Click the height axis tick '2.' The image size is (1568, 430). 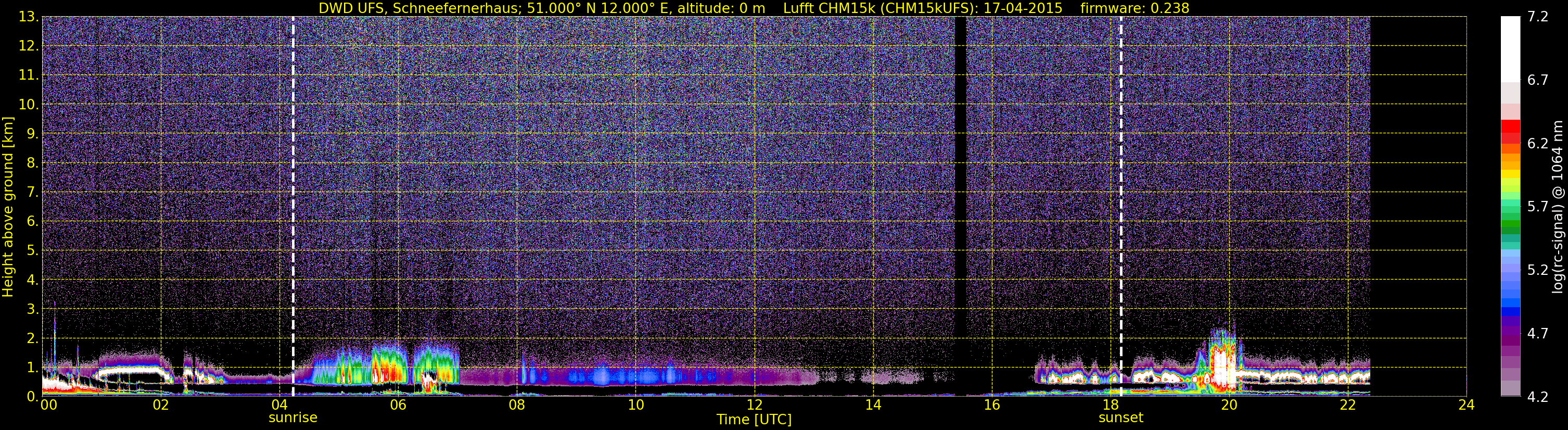(x=32, y=338)
